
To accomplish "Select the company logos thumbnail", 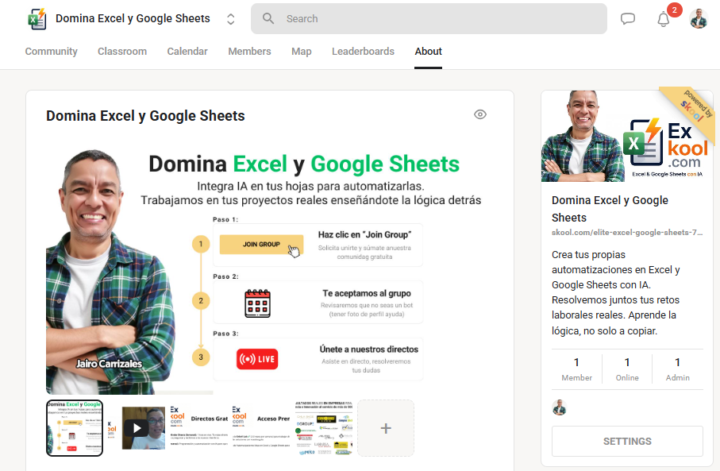I will click(324, 428).
